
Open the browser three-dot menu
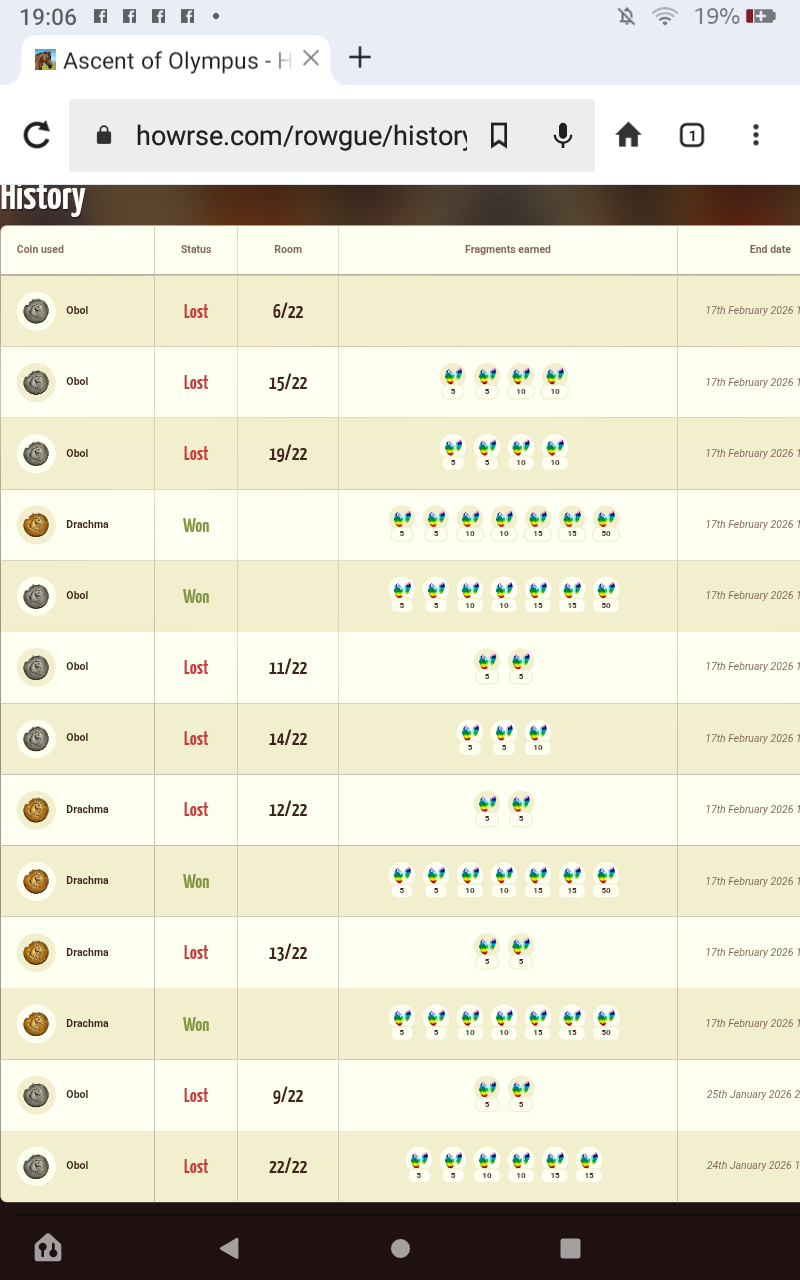pyautogui.click(x=756, y=135)
